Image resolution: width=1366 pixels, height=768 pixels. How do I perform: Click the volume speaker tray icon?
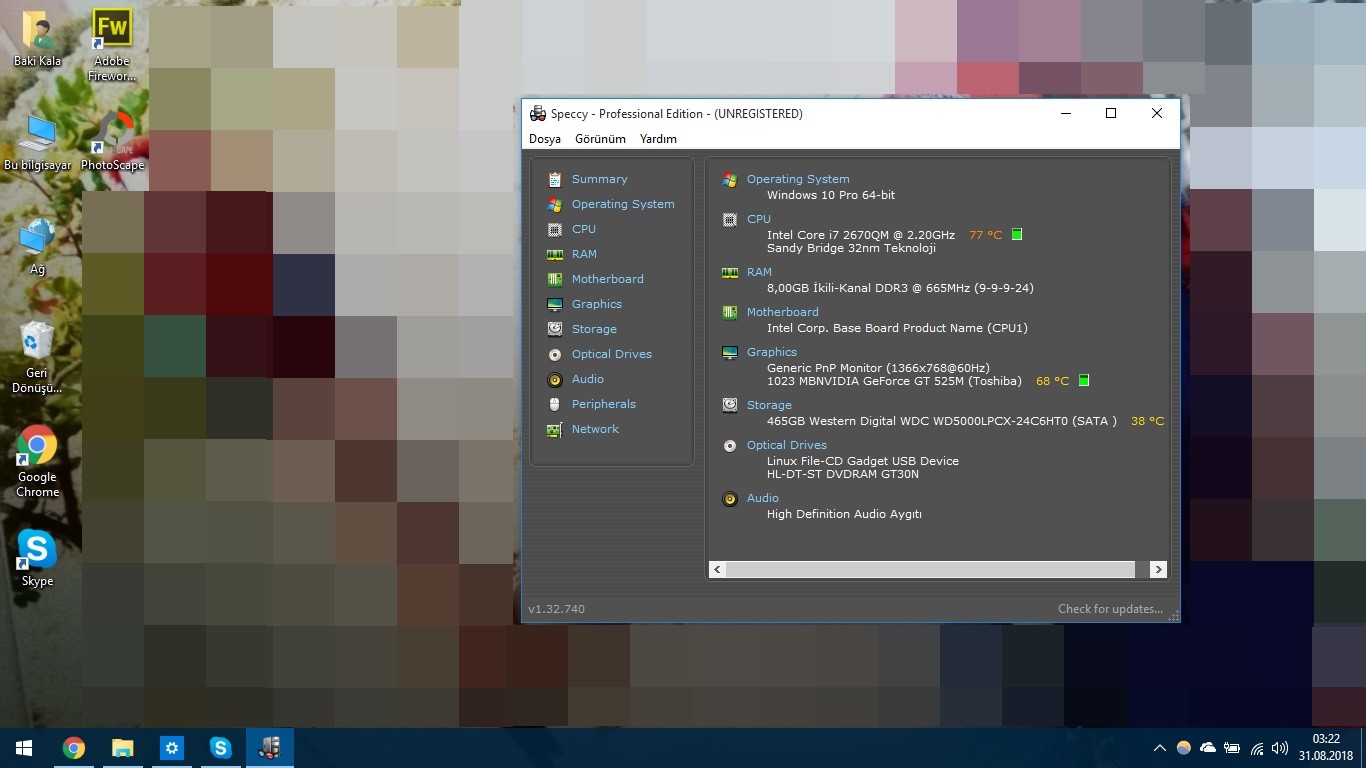pos(1280,748)
